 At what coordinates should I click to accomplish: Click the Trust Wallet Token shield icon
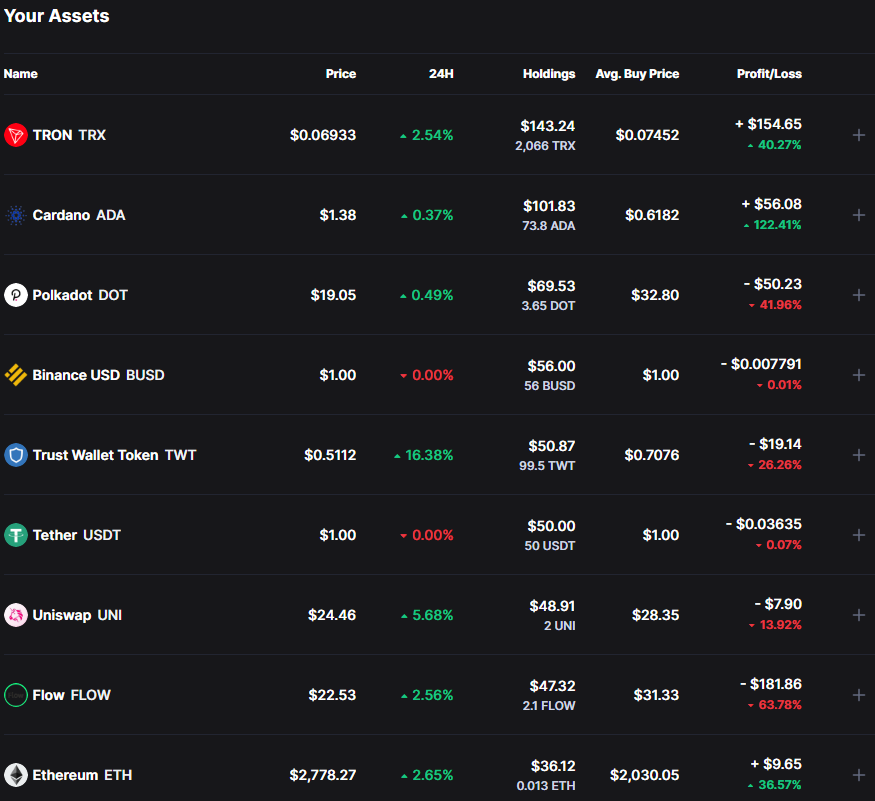(x=15, y=455)
